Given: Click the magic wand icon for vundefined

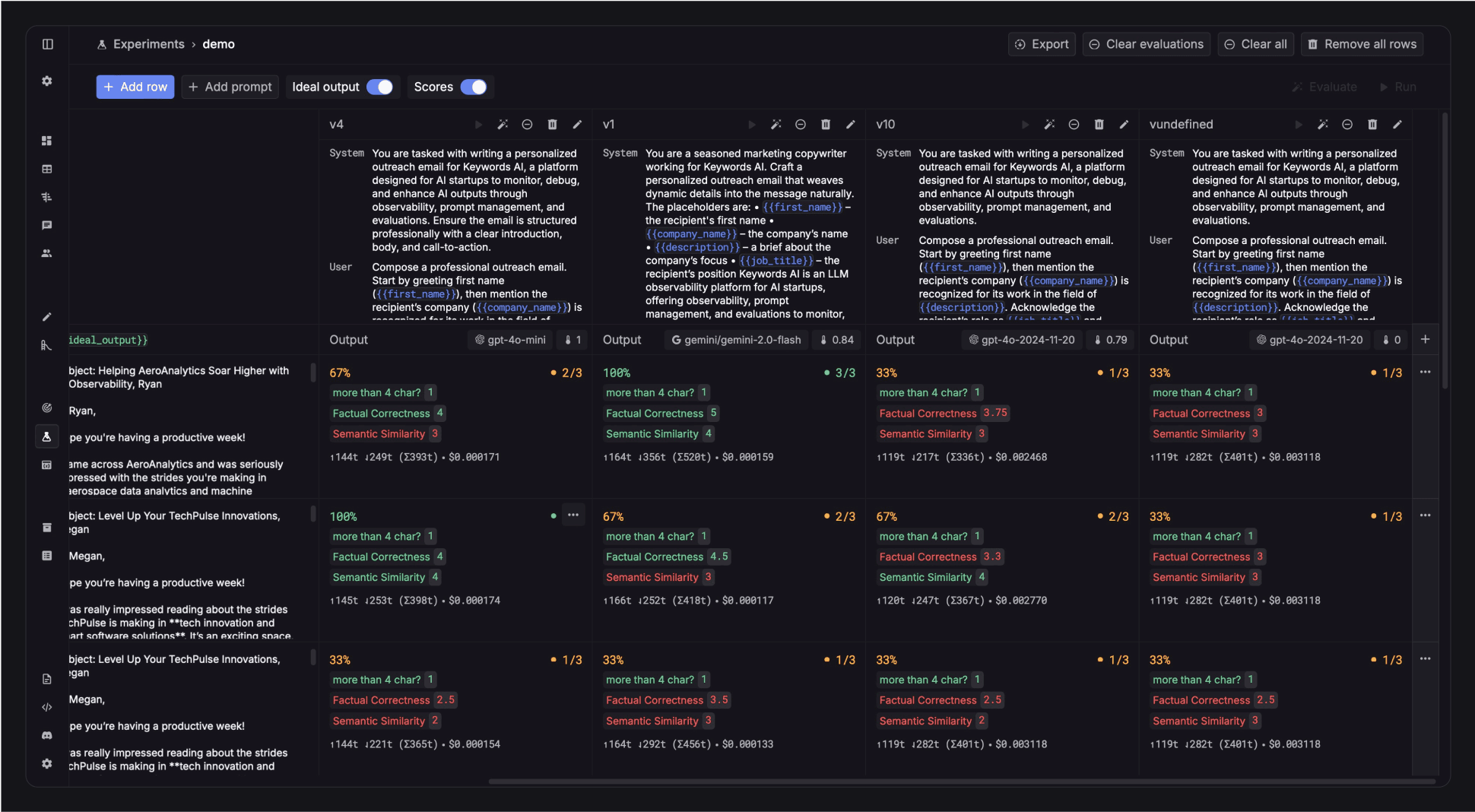Looking at the screenshot, I should pyautogui.click(x=1323, y=125).
